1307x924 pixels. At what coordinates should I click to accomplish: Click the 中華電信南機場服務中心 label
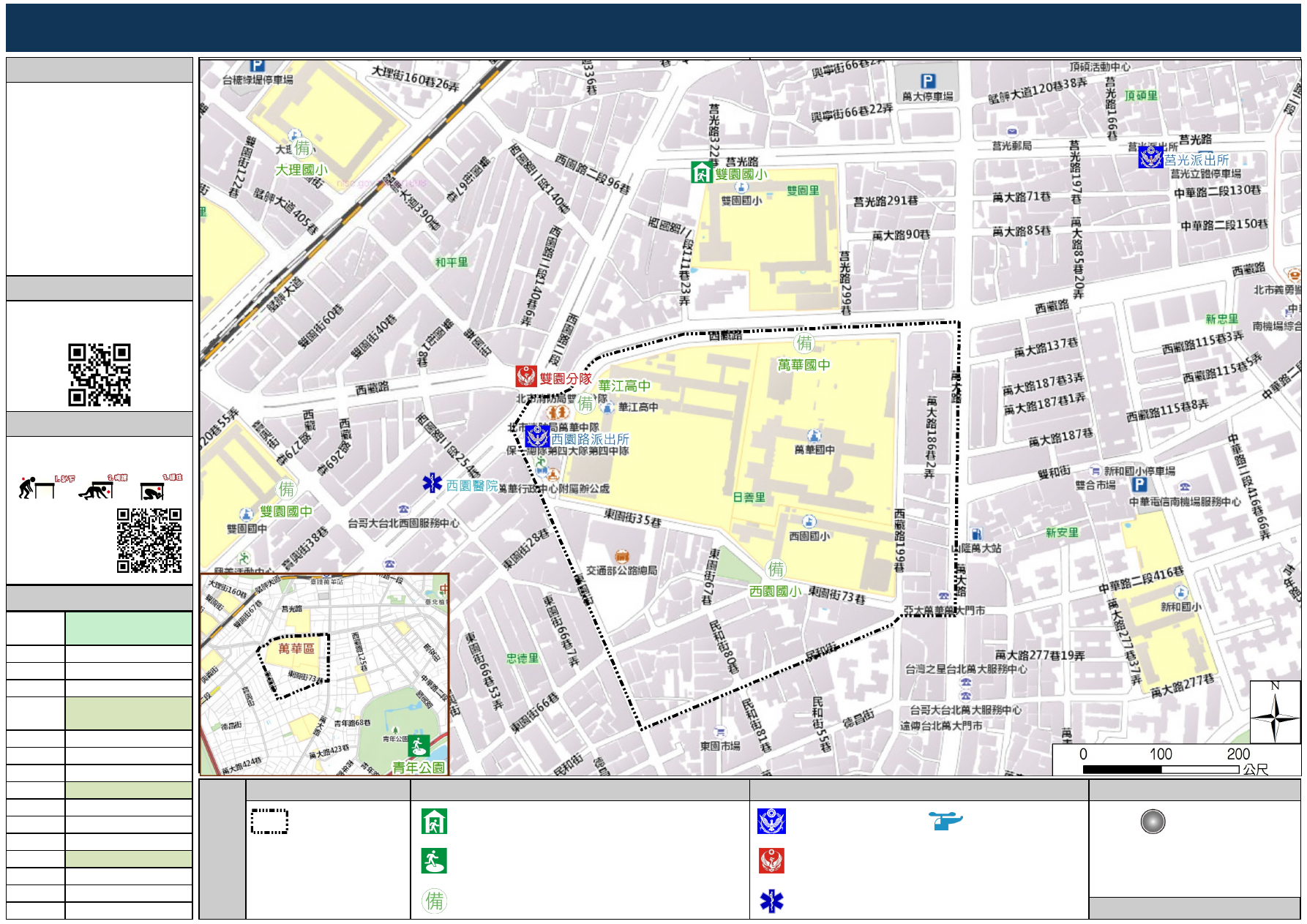click(1186, 502)
